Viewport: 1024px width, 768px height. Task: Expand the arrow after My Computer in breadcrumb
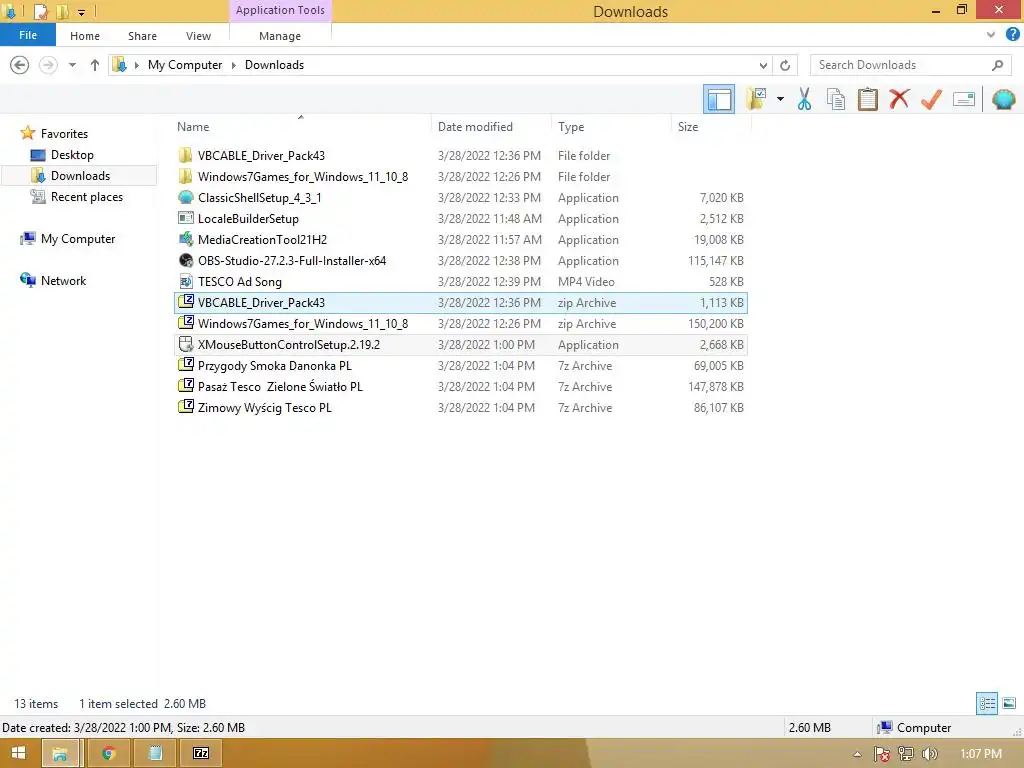point(234,65)
